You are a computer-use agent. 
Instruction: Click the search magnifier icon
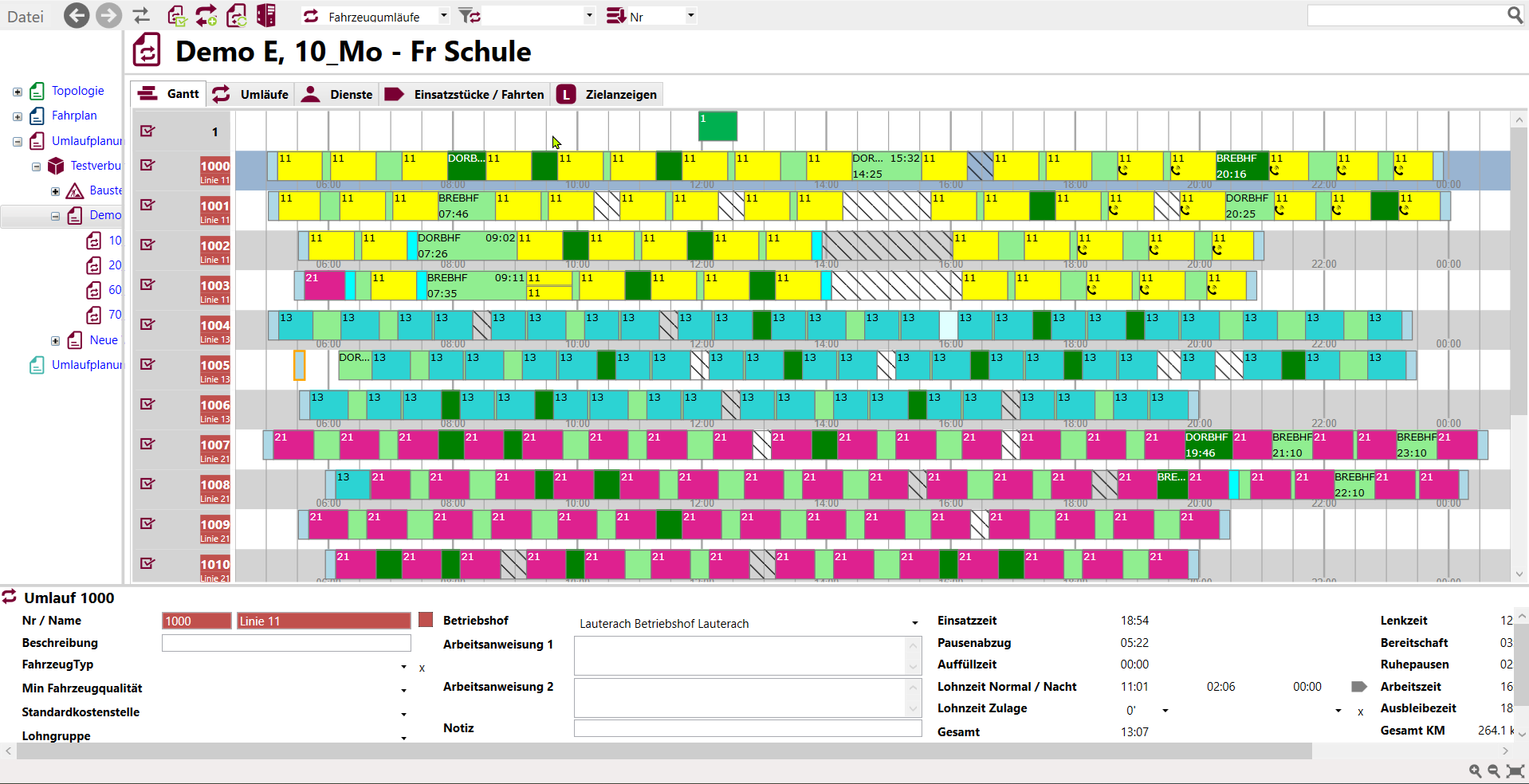click(1515, 15)
